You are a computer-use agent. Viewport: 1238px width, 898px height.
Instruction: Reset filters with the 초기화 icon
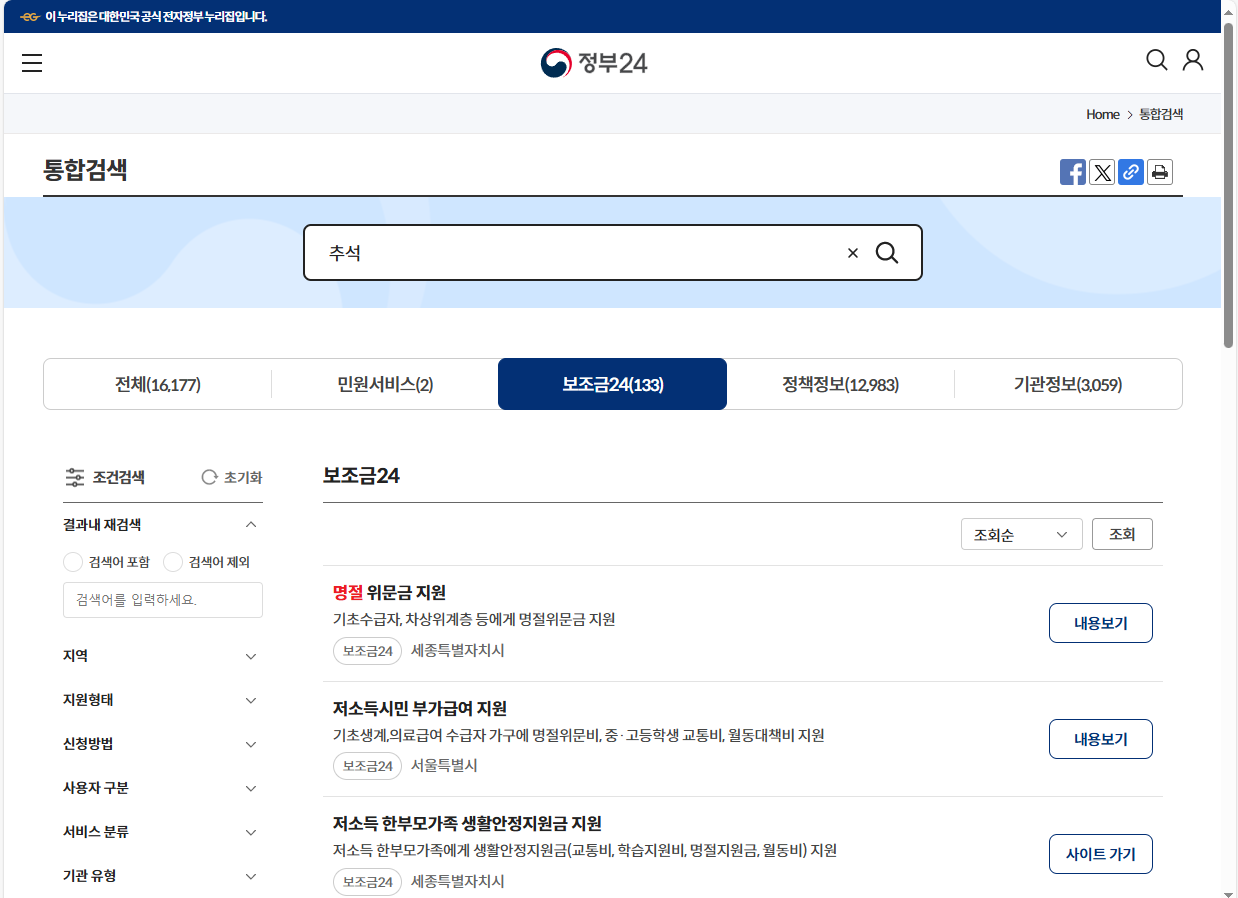[231, 477]
